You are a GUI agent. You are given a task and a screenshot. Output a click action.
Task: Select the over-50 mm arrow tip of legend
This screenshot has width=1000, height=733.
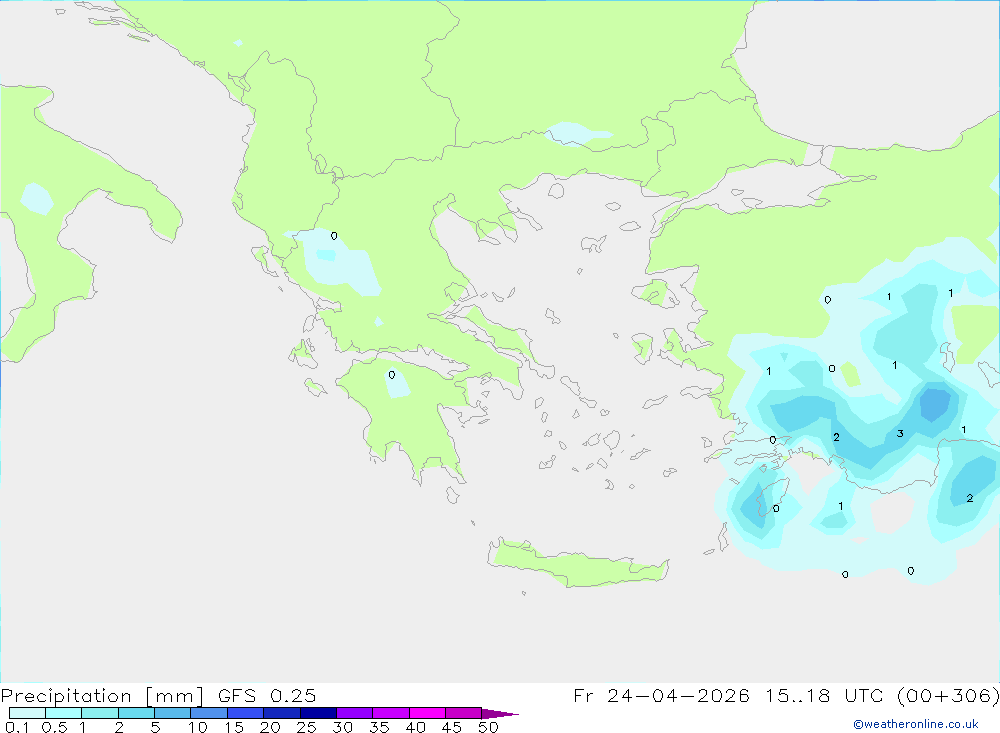tap(499, 714)
